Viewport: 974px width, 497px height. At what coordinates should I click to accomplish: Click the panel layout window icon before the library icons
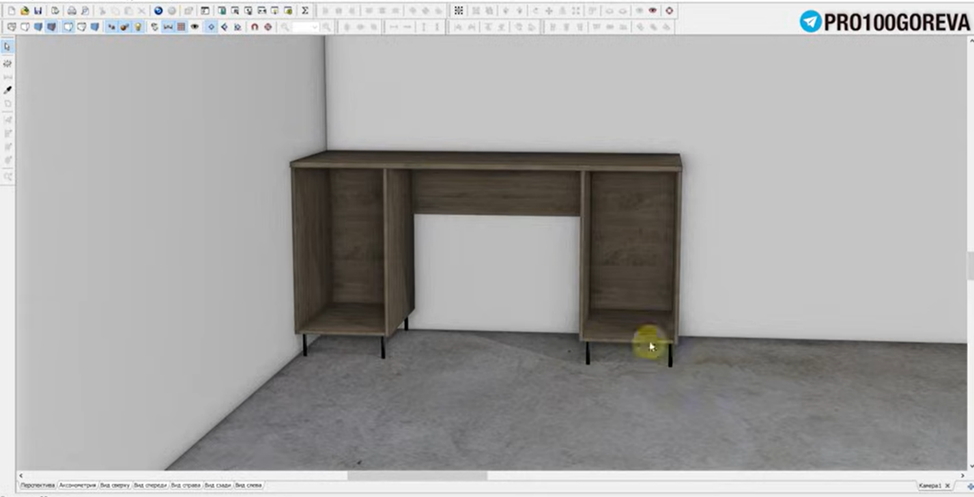[x=204, y=11]
